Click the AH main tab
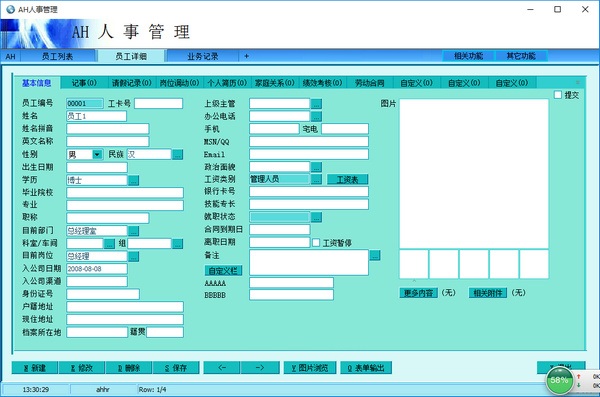Viewport: 600px width, 397px height. [x=10, y=56]
